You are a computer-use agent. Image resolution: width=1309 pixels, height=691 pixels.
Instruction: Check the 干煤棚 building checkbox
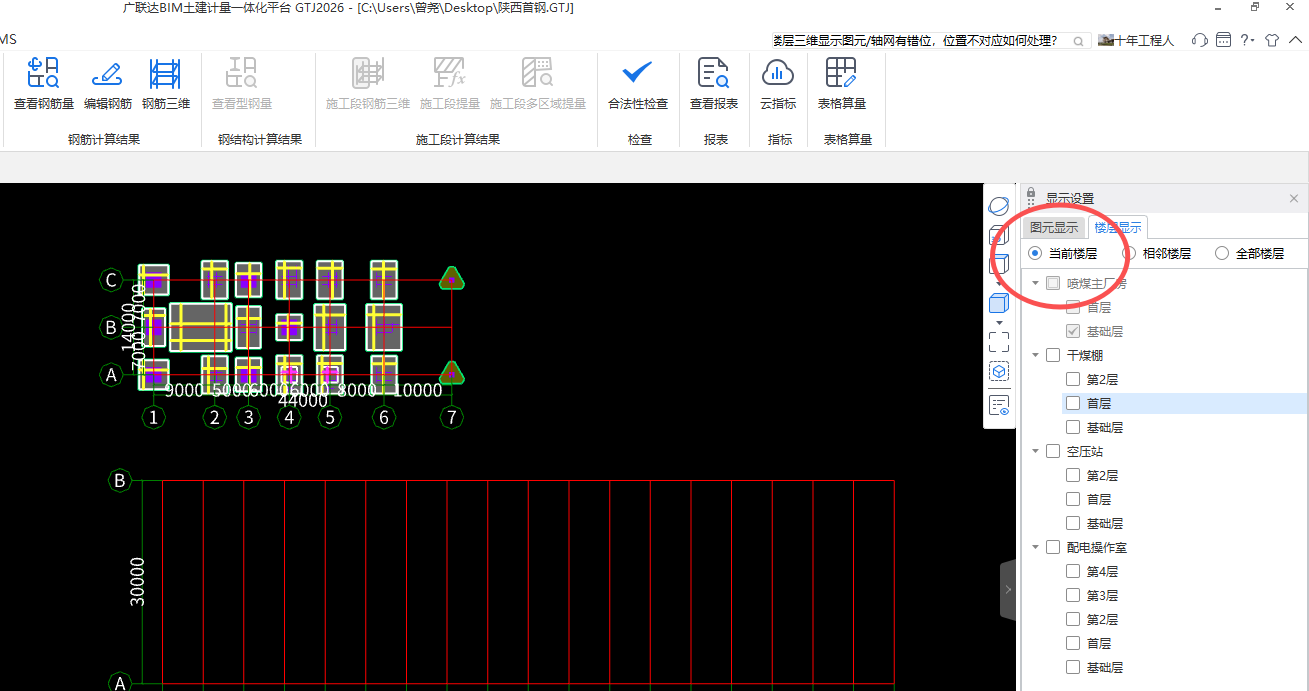click(1053, 355)
